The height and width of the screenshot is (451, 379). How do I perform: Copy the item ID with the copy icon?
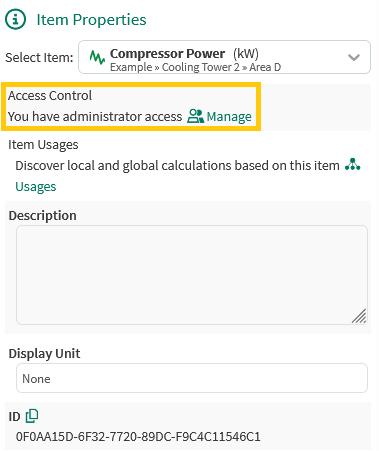tap(32, 416)
